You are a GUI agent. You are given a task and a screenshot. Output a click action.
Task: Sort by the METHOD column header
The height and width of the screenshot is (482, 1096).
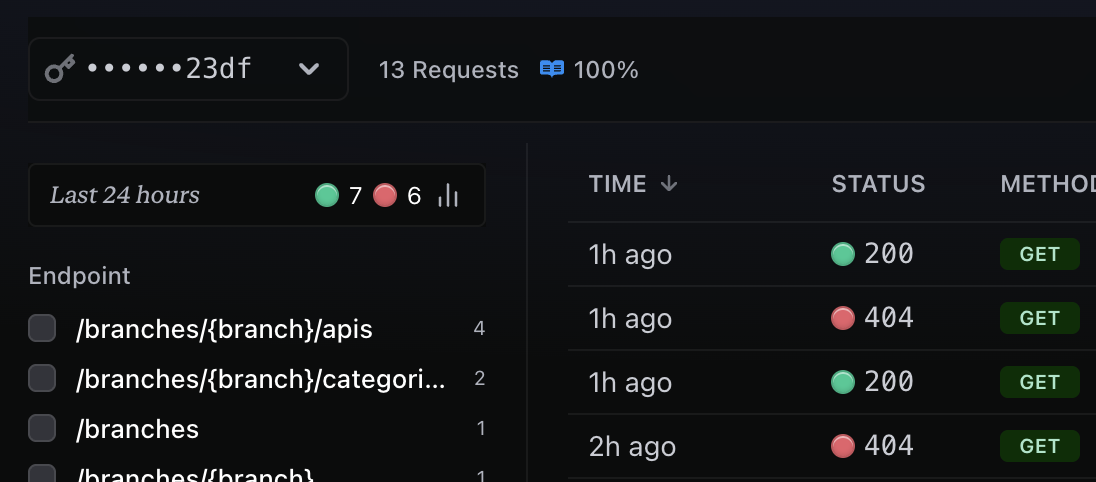[1048, 184]
